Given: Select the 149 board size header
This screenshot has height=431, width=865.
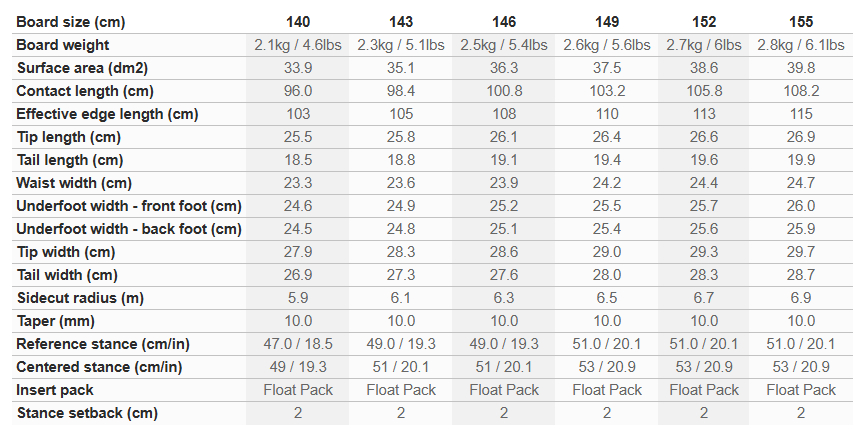Looking at the screenshot, I should pyautogui.click(x=607, y=21).
